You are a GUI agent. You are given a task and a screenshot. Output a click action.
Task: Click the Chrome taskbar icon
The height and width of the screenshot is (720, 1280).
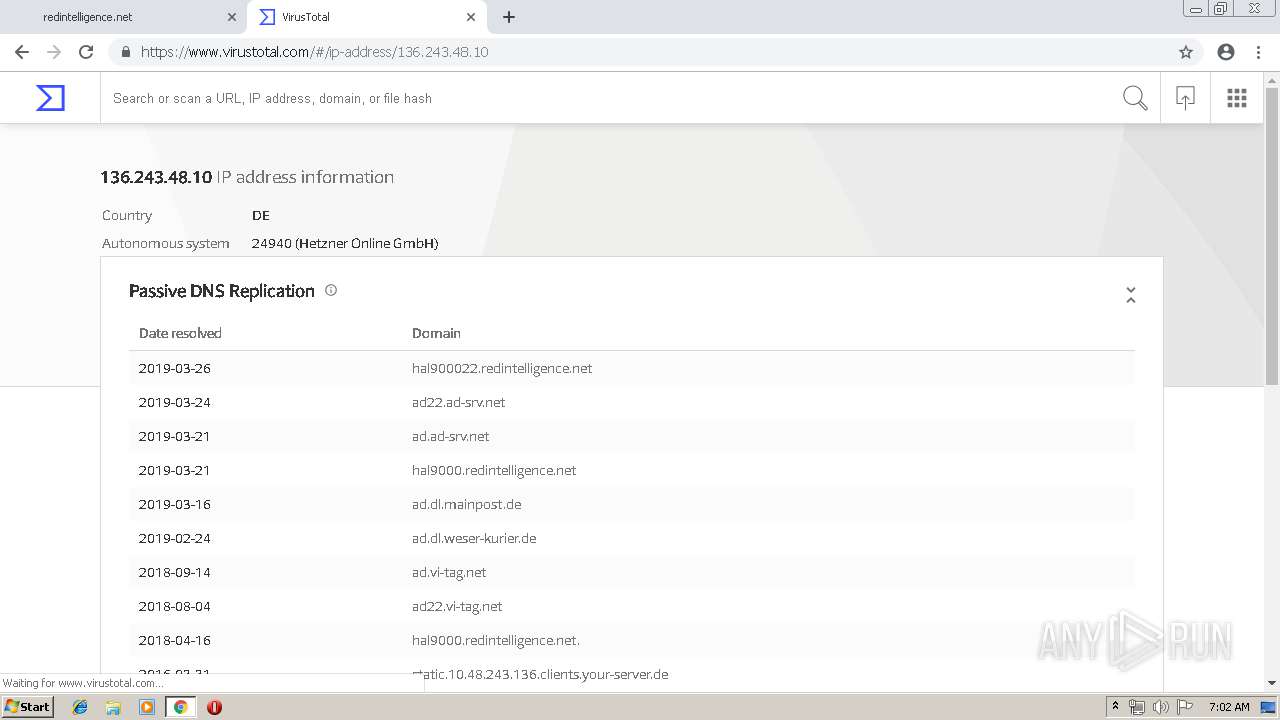tap(180, 707)
